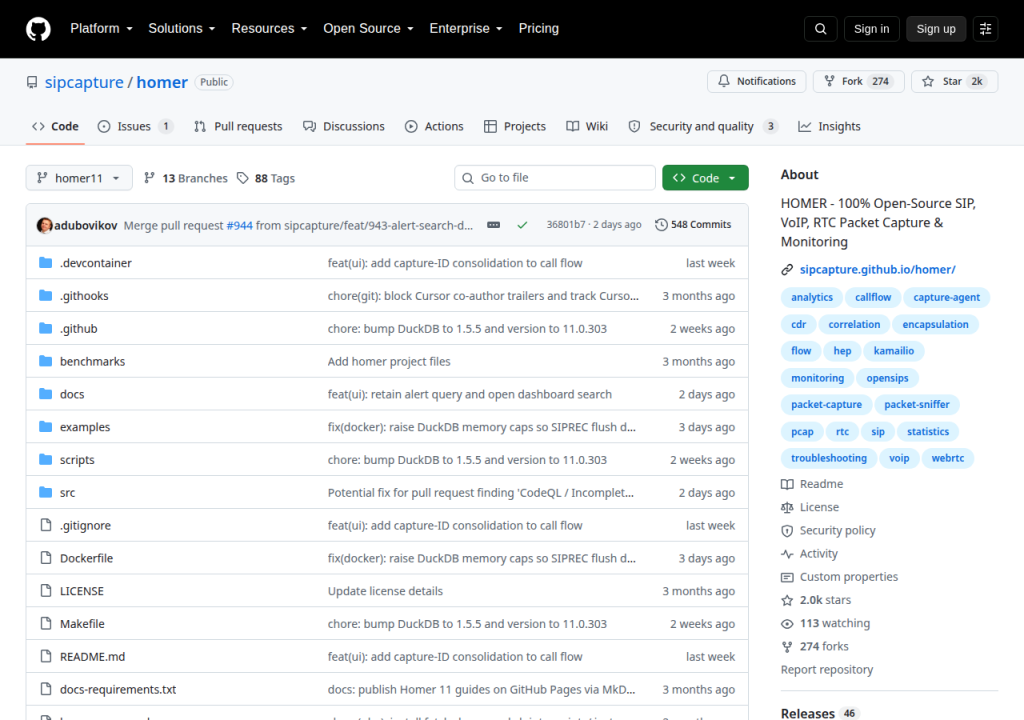Viewport: 1024px width, 720px height.
Task: Open the search magnifier button in header
Action: 820,29
